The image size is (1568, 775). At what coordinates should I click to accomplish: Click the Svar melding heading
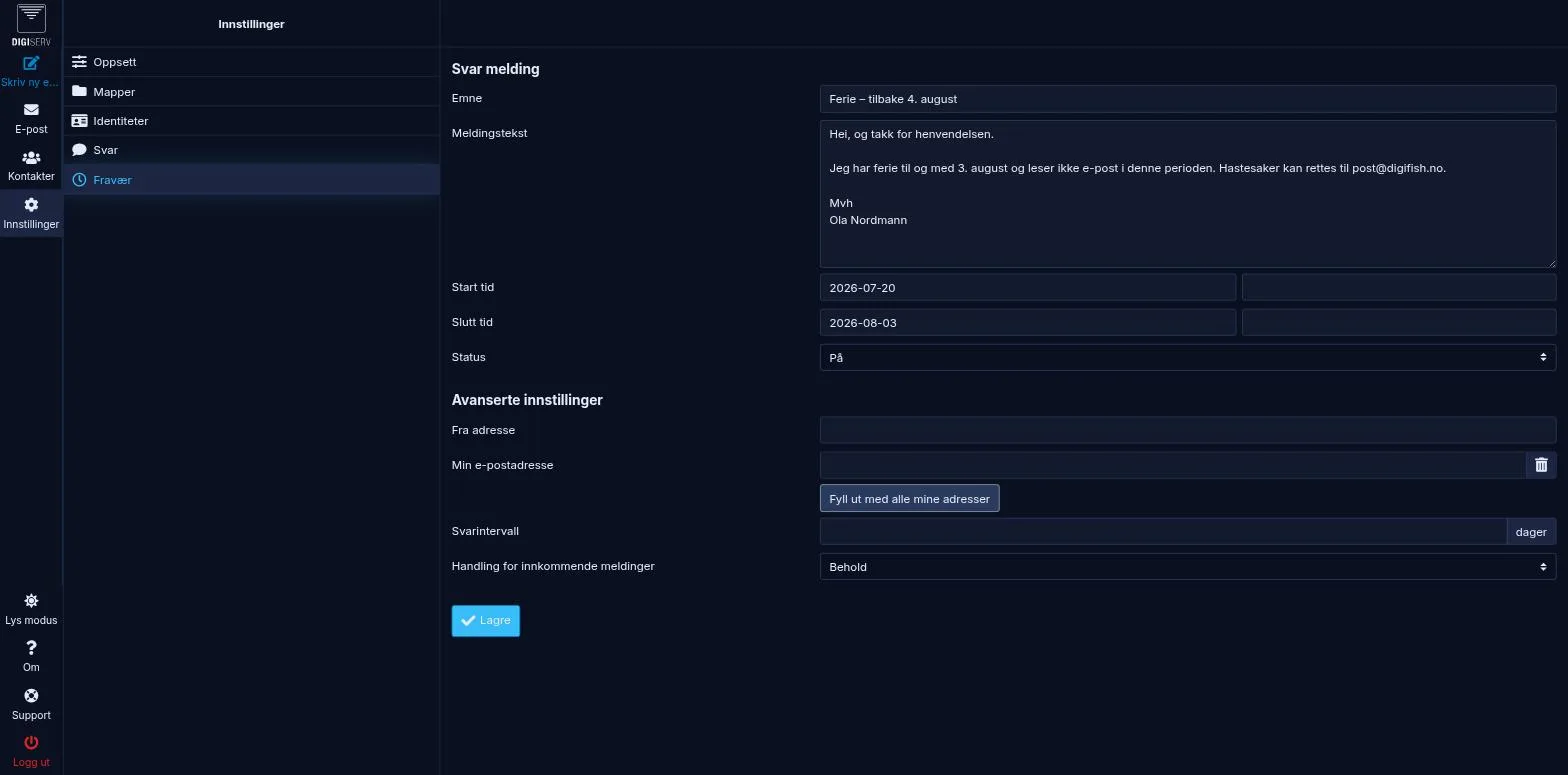pyautogui.click(x=495, y=69)
